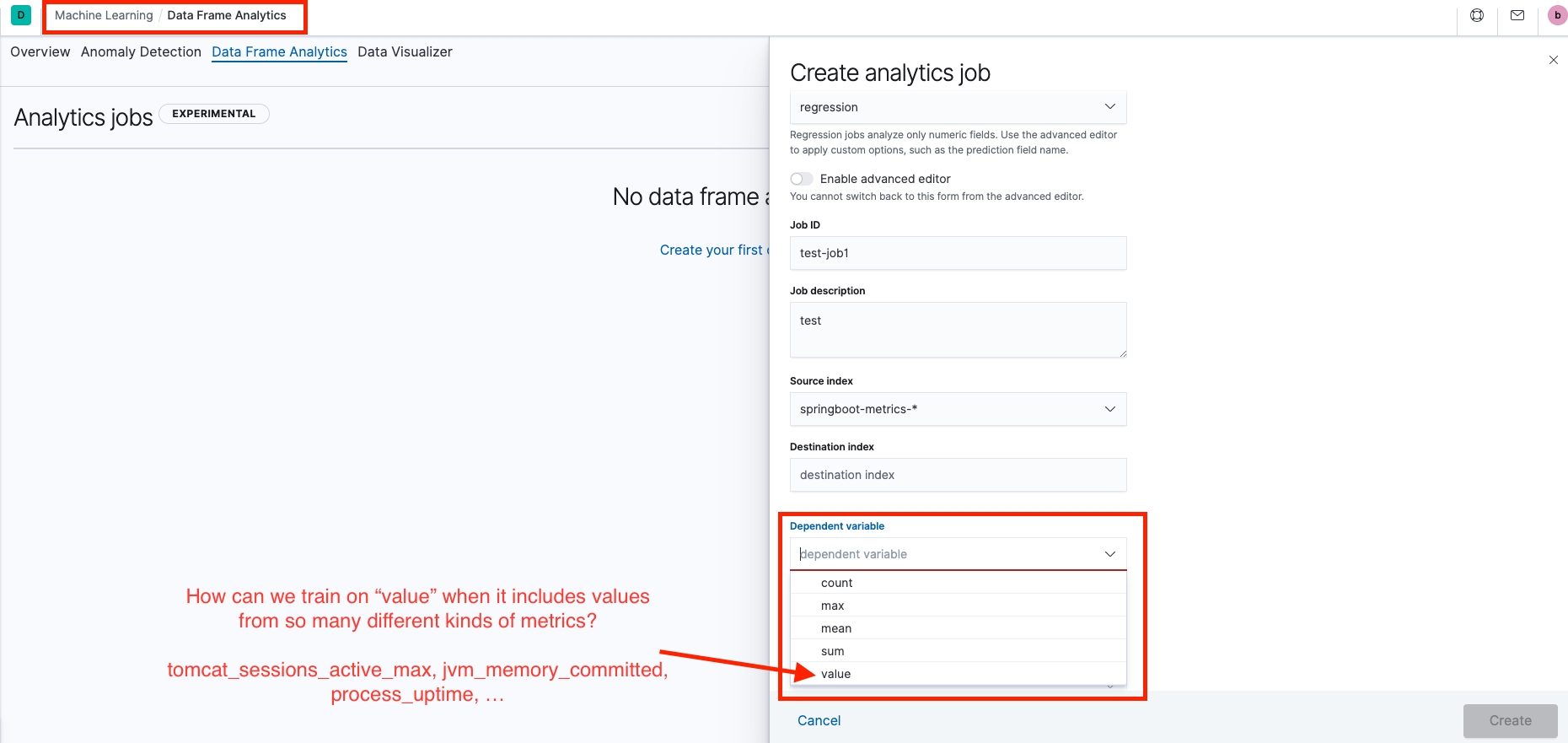The width and height of the screenshot is (1568, 743).
Task: Close the Create analytics job flyout
Action: [x=1554, y=60]
